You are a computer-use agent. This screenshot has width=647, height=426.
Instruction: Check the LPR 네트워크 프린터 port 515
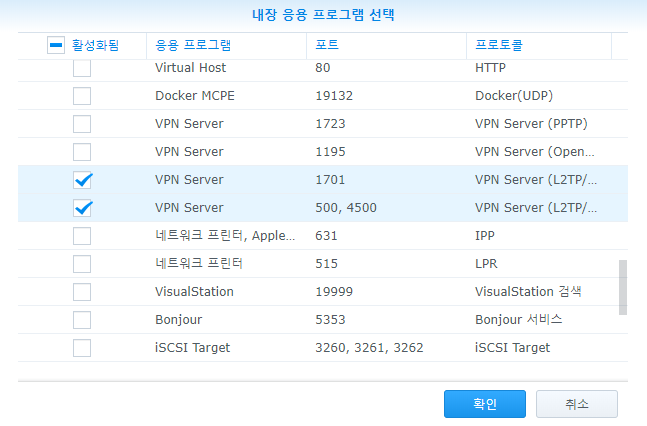pyautogui.click(x=82, y=264)
